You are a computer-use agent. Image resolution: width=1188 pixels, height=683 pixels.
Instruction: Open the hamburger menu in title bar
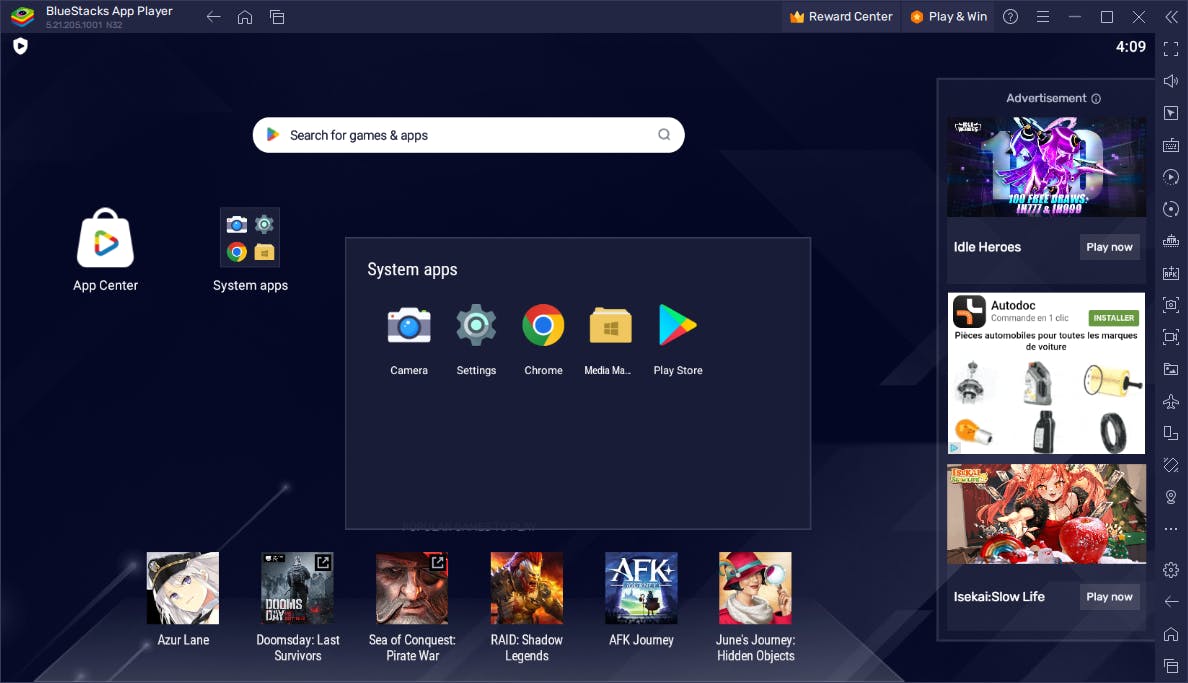[1043, 17]
